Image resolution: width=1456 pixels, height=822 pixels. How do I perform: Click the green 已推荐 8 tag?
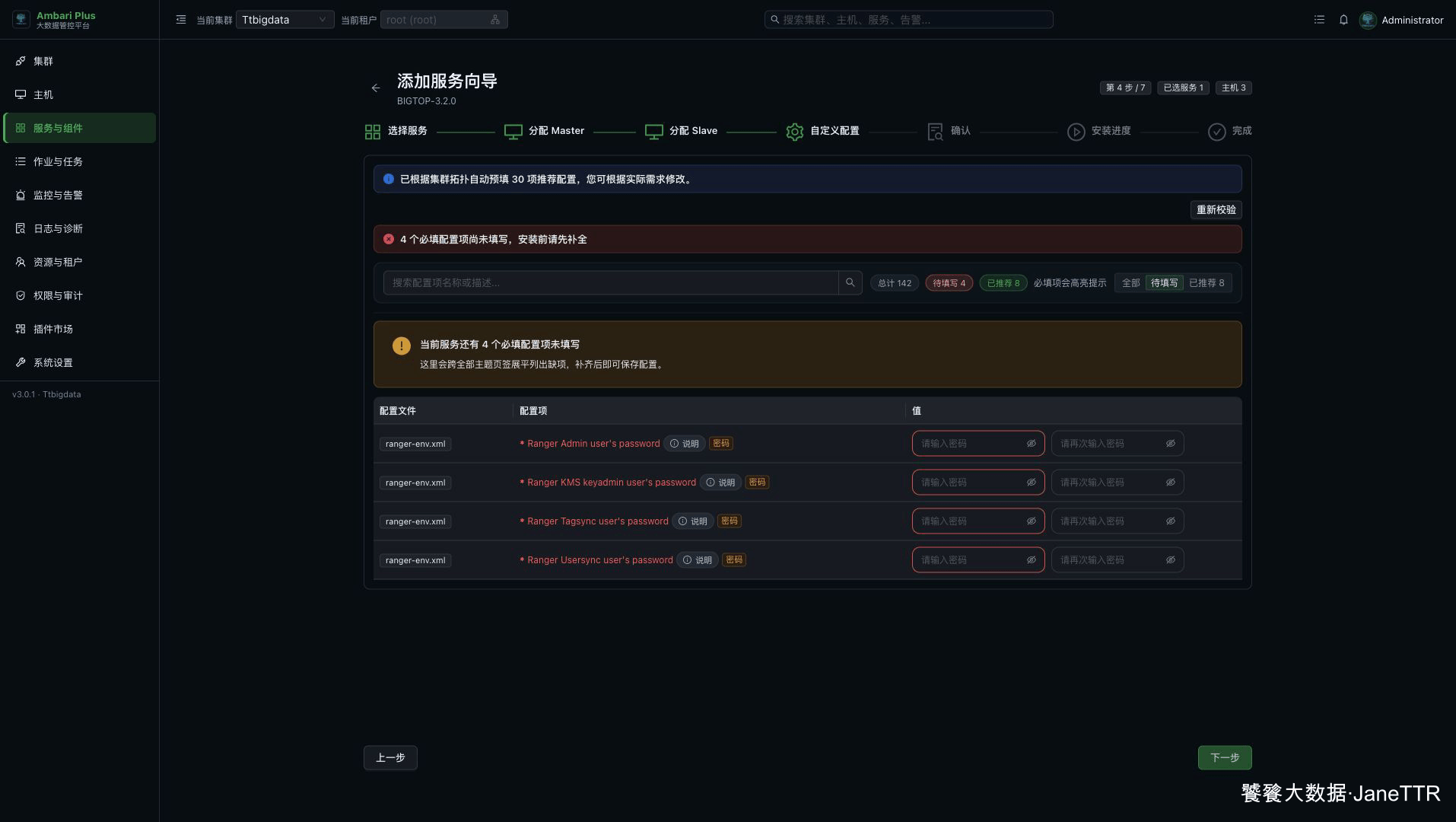point(1003,283)
